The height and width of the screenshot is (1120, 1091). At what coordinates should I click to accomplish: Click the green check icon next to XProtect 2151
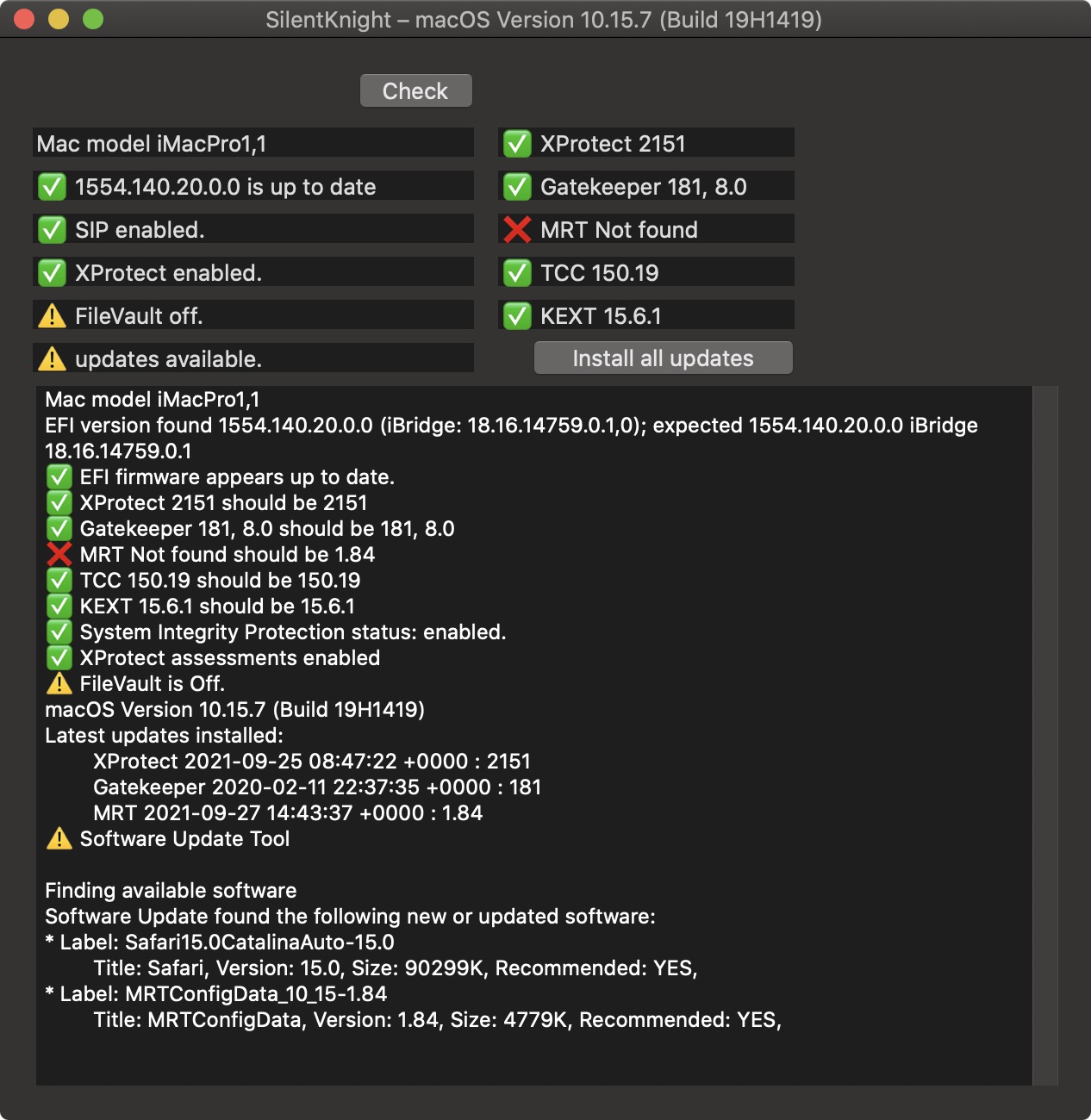517,144
